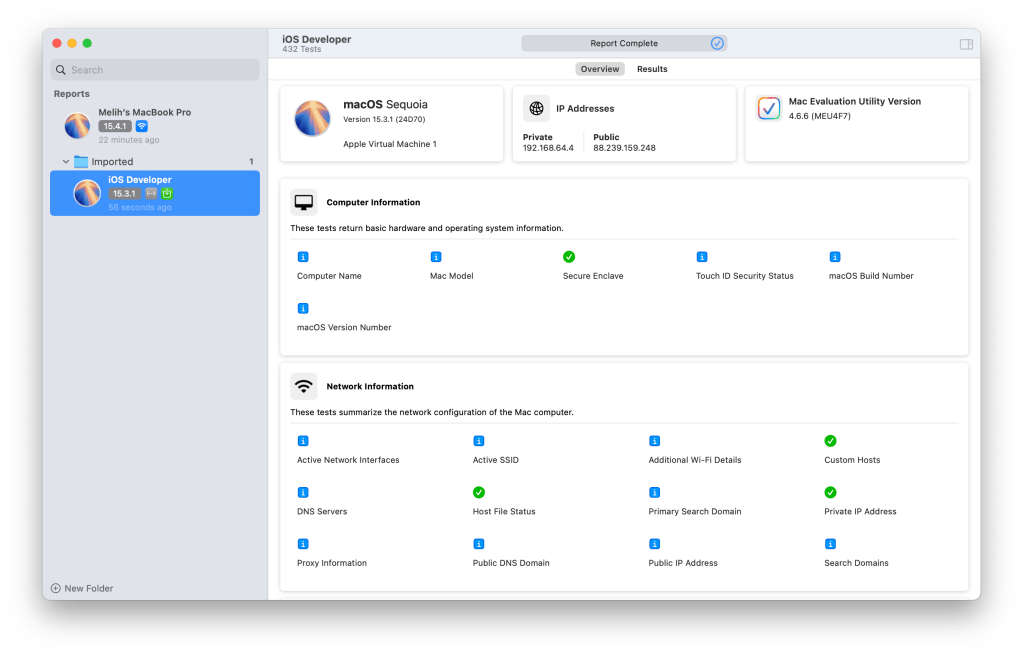Screen dimensions: 1023x656
Task: Click the Secure Enclave green checkmark icon
Action: tap(569, 257)
